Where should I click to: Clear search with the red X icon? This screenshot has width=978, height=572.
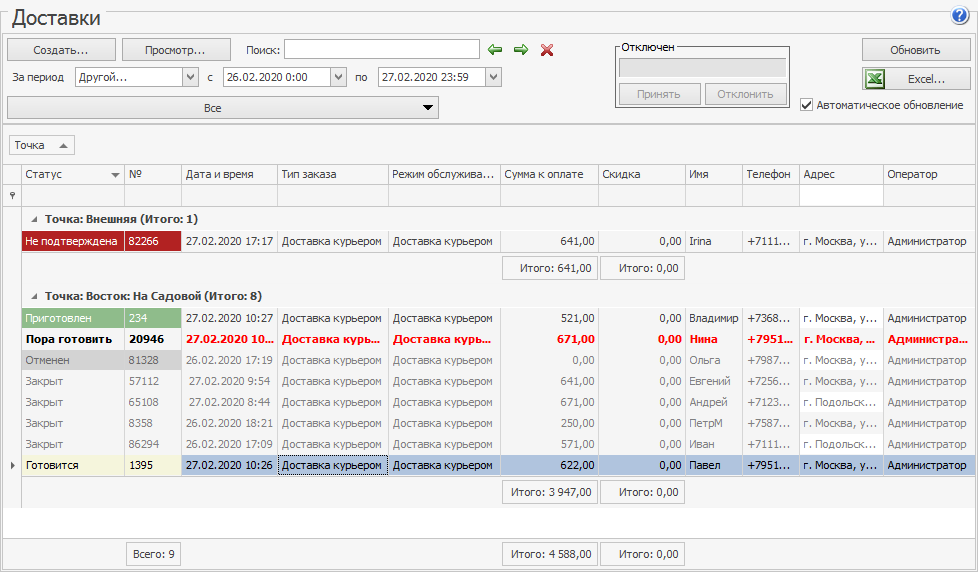click(547, 50)
